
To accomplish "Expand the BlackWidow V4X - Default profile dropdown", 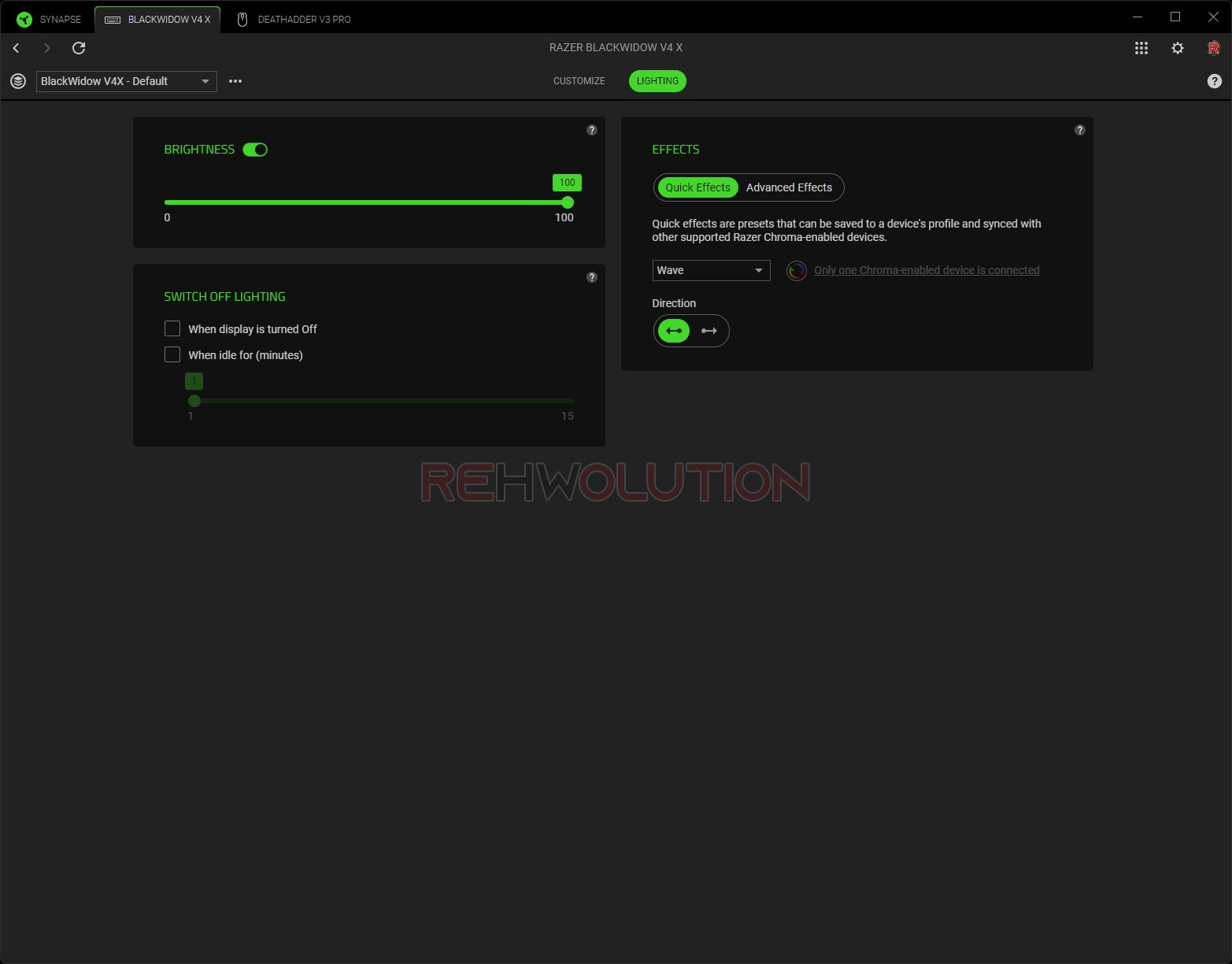I will [x=126, y=81].
